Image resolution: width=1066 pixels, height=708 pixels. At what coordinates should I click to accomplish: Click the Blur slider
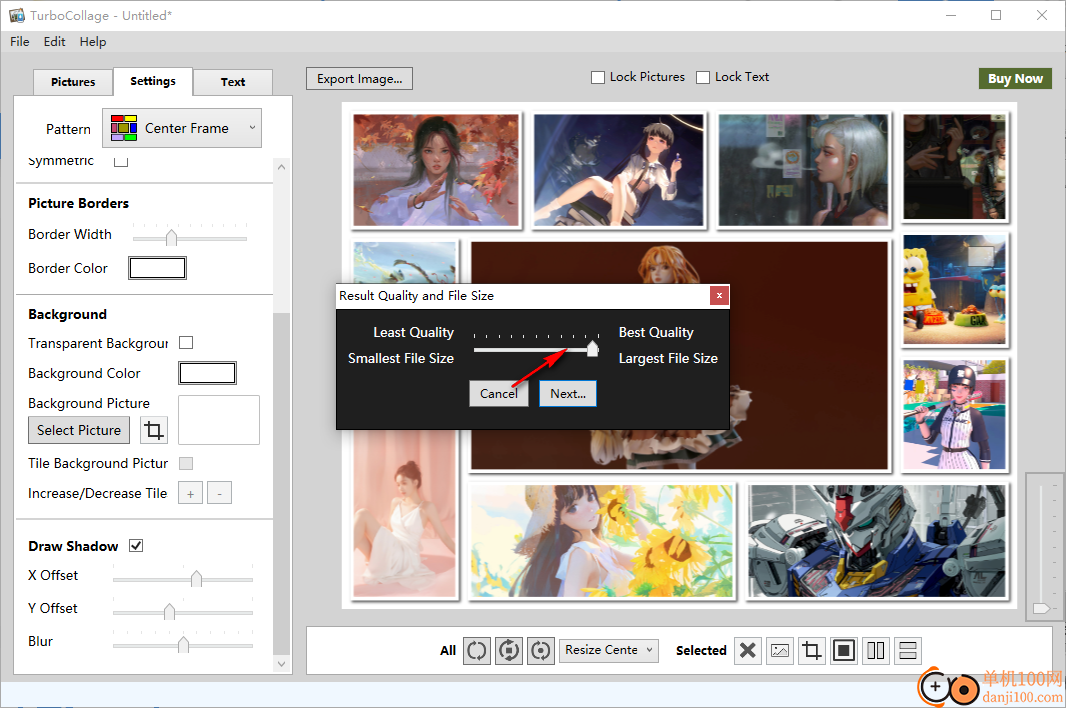183,644
